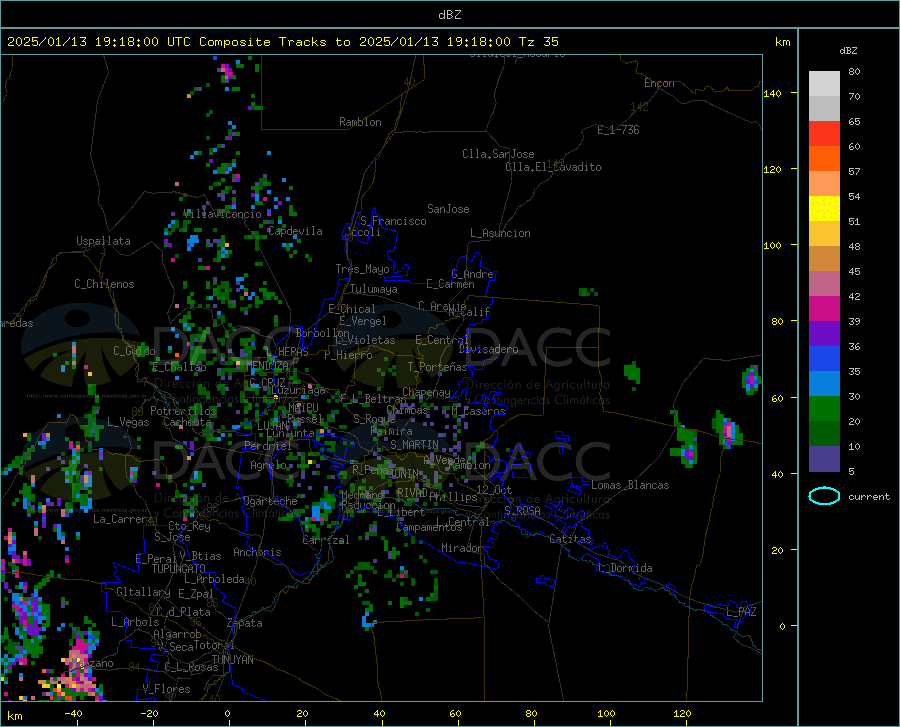Click the Uspallata place label
Screen dimensions: 900x727
pos(103,241)
